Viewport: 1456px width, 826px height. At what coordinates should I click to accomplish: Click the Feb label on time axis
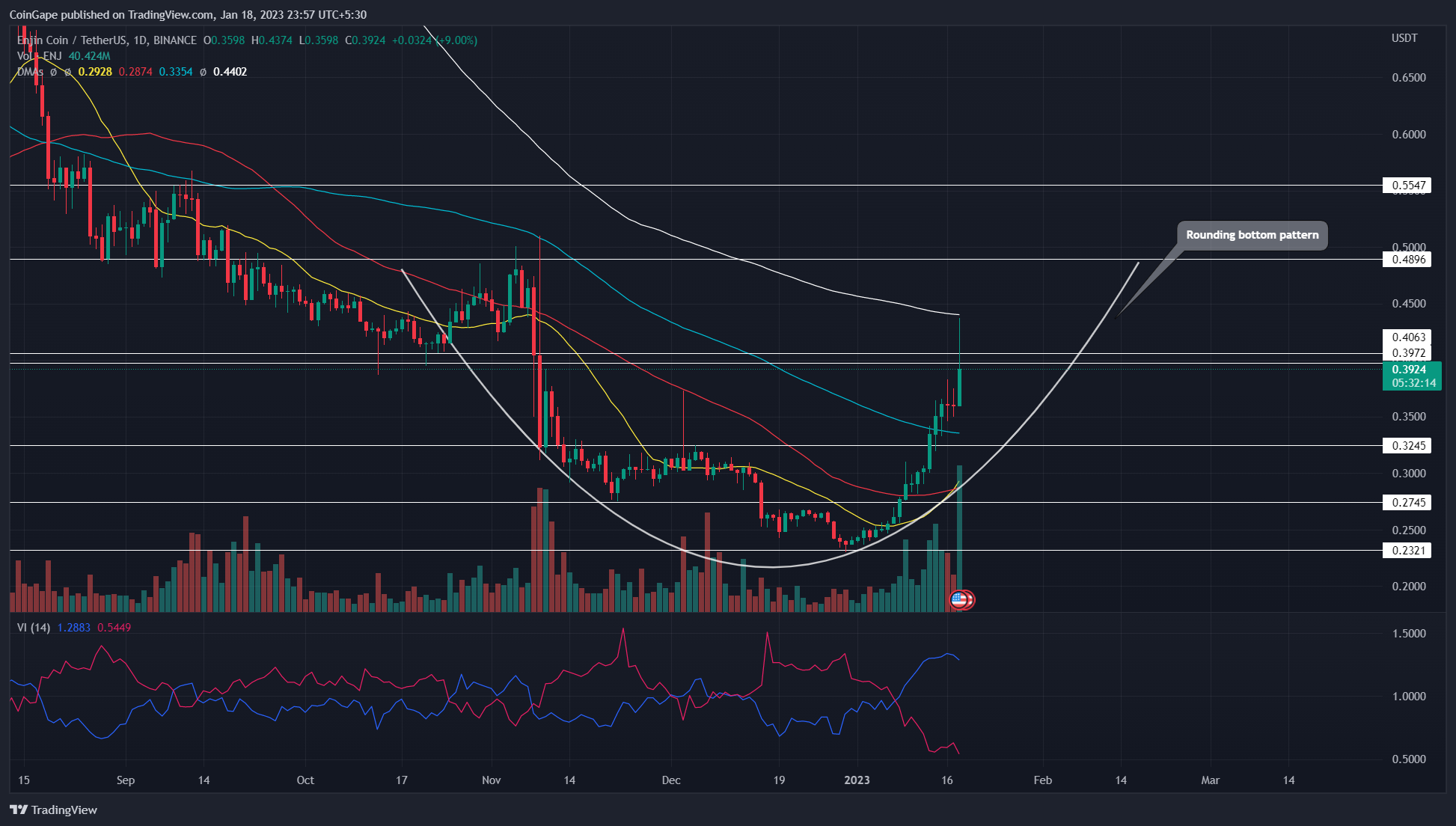1042,780
